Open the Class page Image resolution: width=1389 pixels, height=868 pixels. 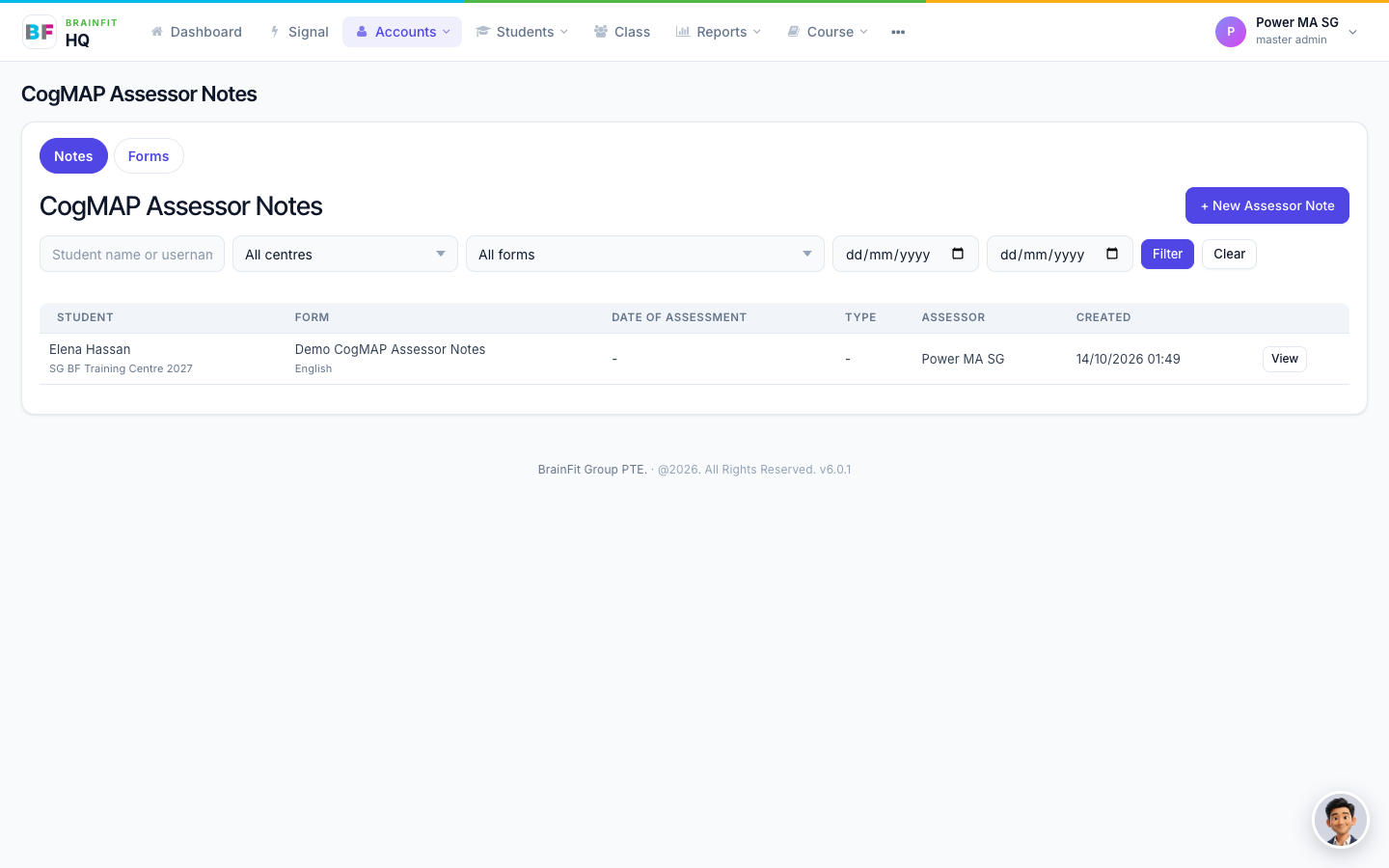click(x=622, y=32)
